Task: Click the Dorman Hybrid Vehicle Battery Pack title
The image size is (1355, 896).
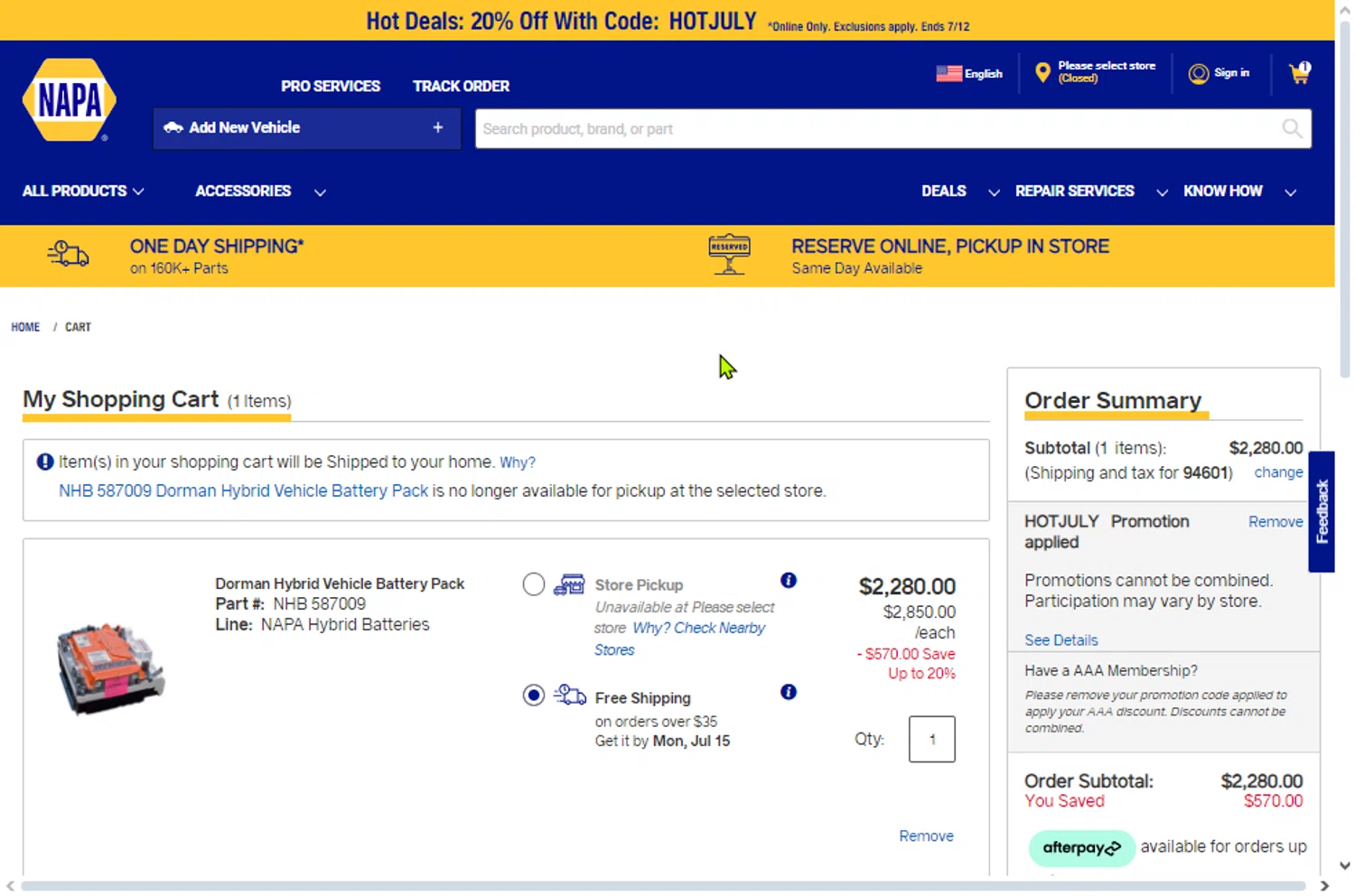Action: (x=340, y=583)
